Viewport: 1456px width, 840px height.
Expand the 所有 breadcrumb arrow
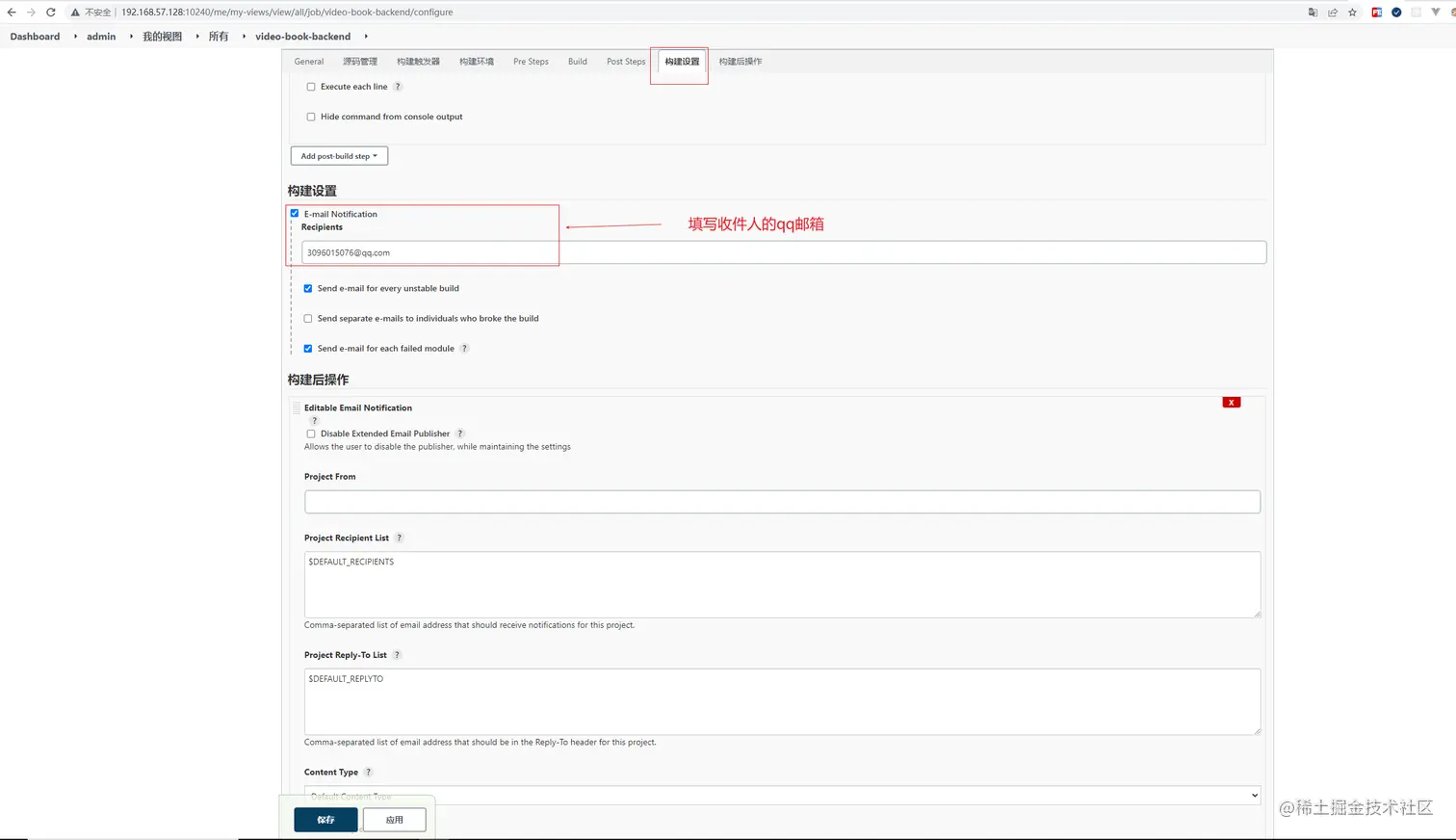(x=244, y=37)
